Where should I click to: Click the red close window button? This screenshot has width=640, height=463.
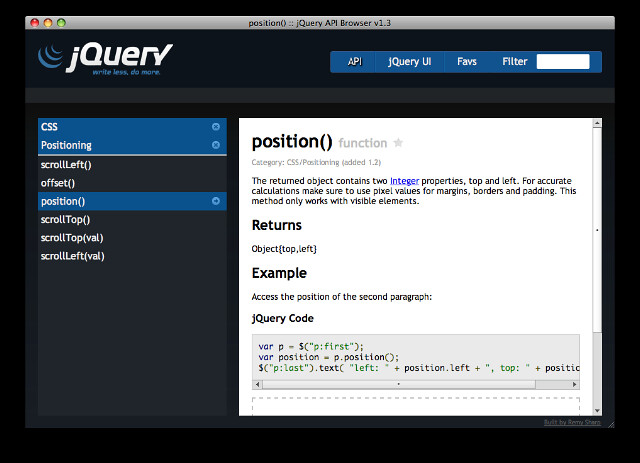coord(35,23)
